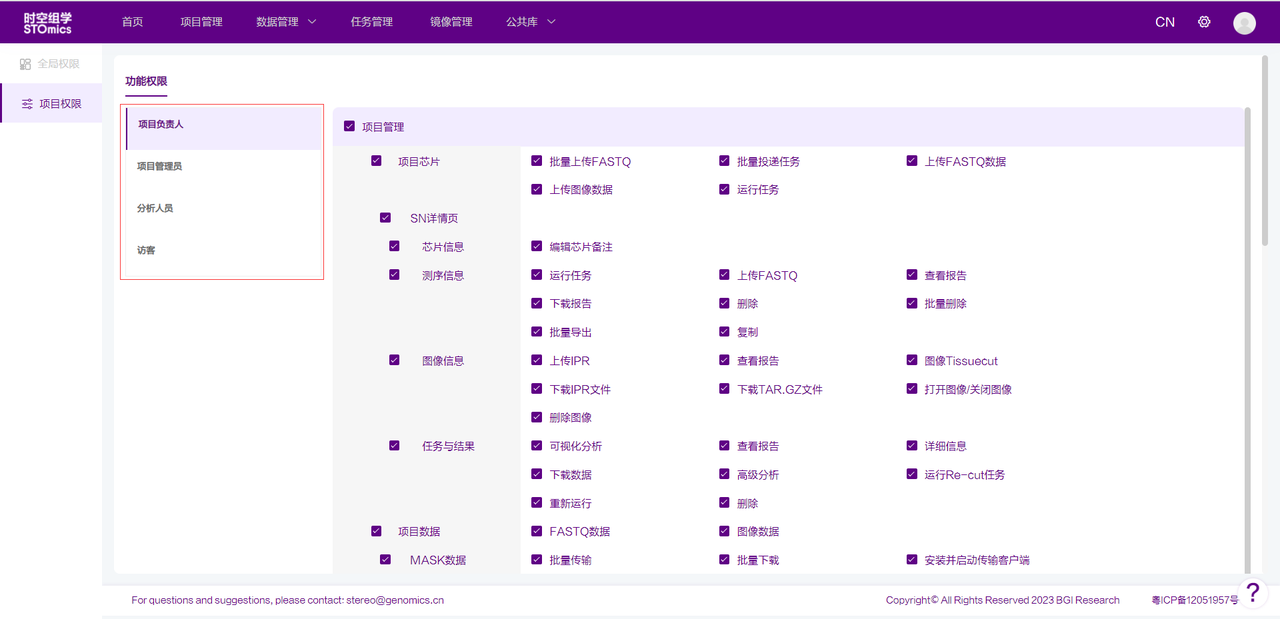Select the 项目管理员 role
The image size is (1280, 619).
click(159, 166)
